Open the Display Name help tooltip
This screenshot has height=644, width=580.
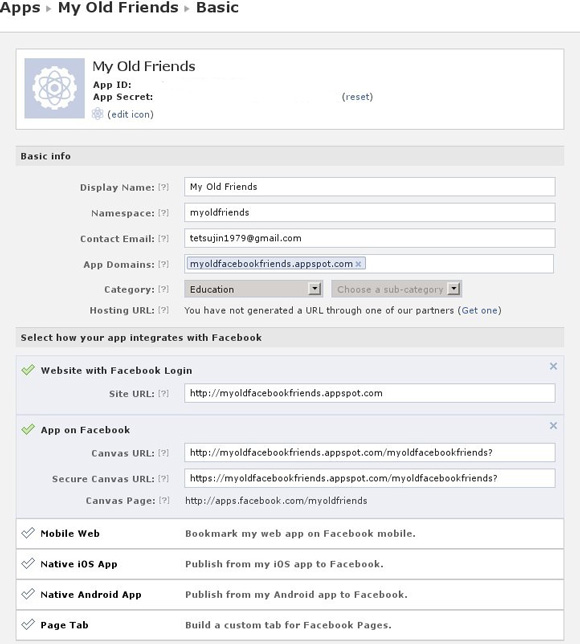(163, 187)
